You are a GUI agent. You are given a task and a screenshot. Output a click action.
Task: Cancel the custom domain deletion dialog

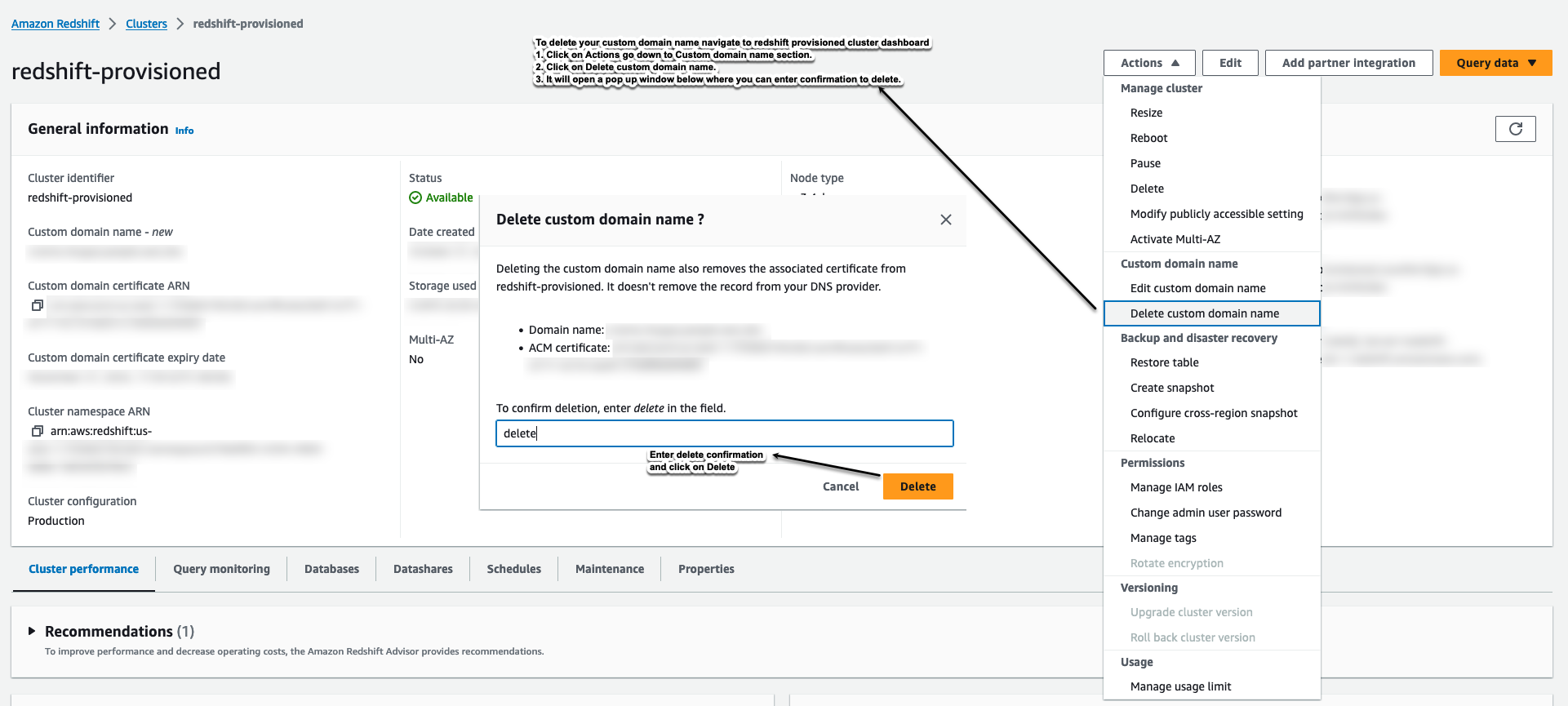click(x=841, y=486)
